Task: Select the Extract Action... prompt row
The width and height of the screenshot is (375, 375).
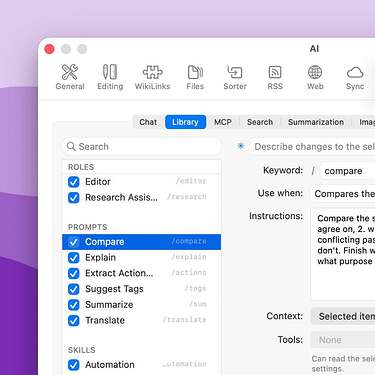Action: 142,273
